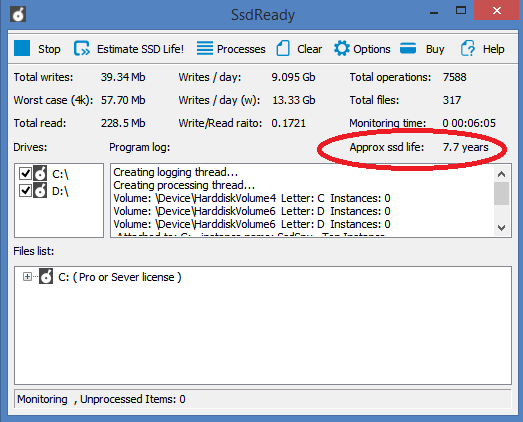Select the Processes toolbar label

241,49
